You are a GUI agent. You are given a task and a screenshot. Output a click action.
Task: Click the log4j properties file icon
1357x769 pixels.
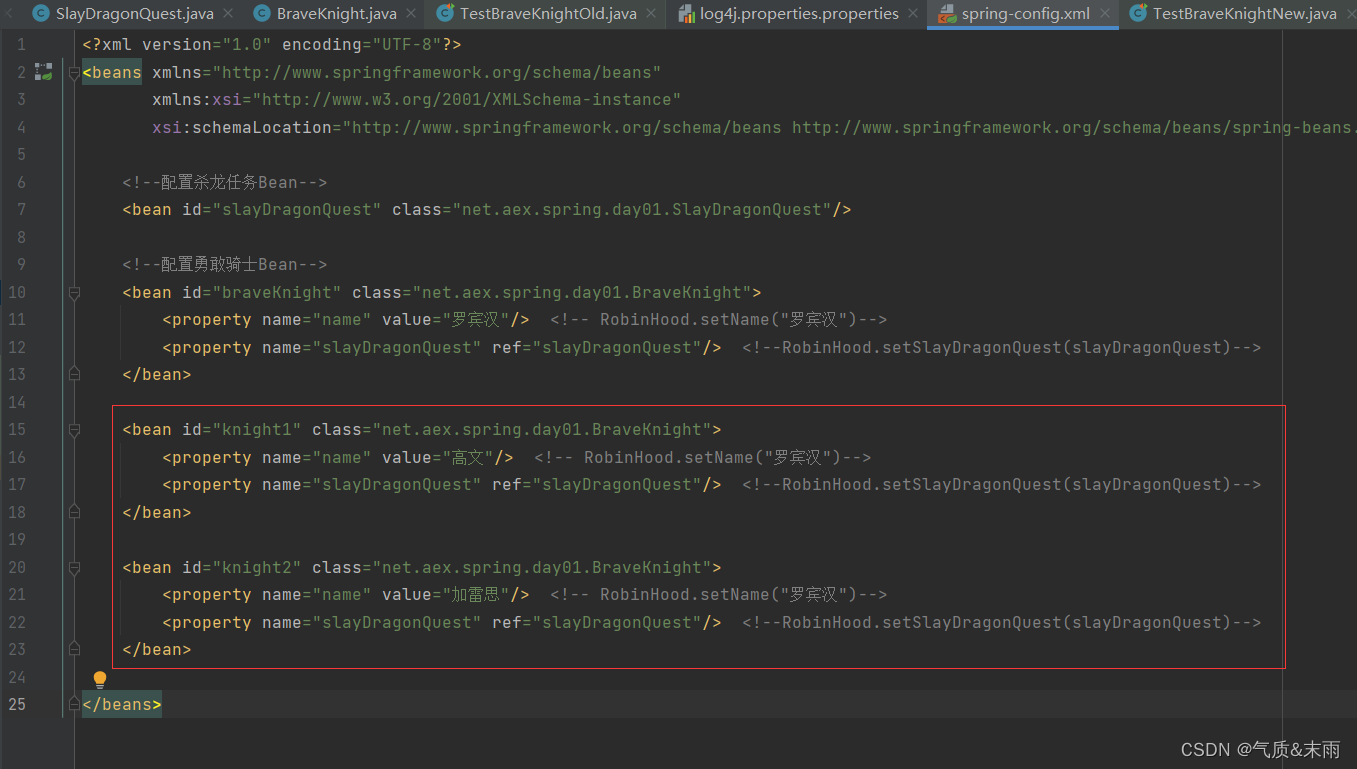click(686, 14)
